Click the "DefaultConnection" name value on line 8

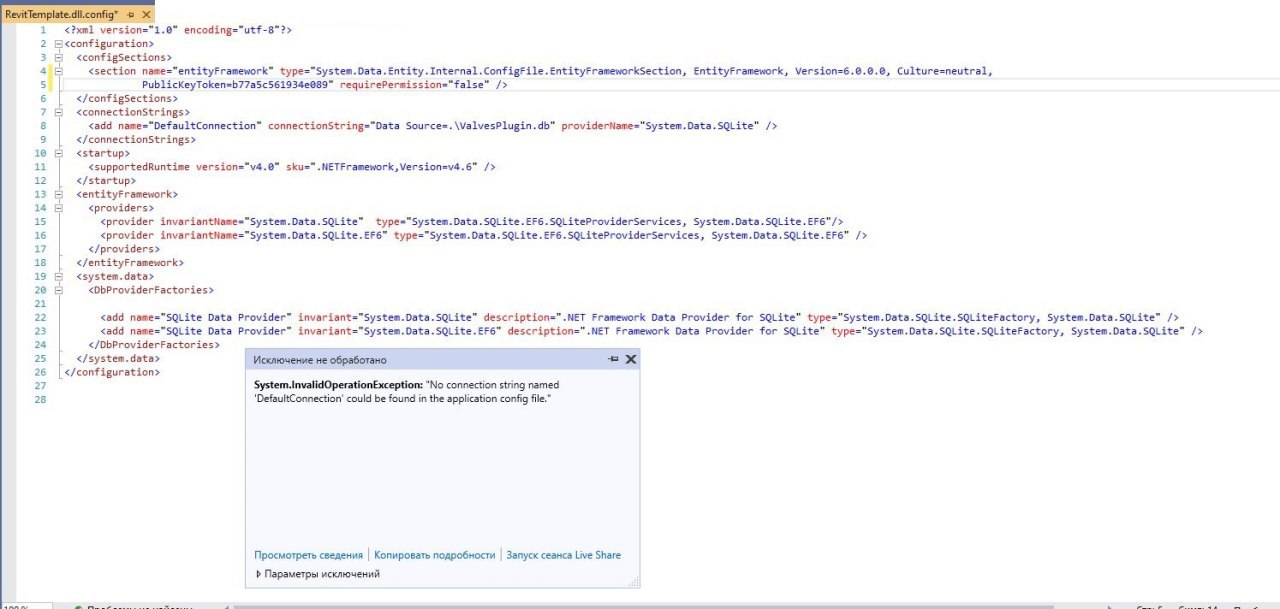click(x=203, y=126)
